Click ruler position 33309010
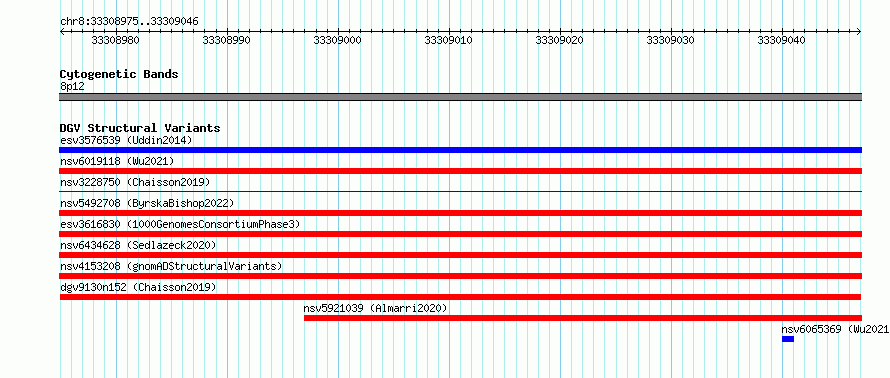 448,40
